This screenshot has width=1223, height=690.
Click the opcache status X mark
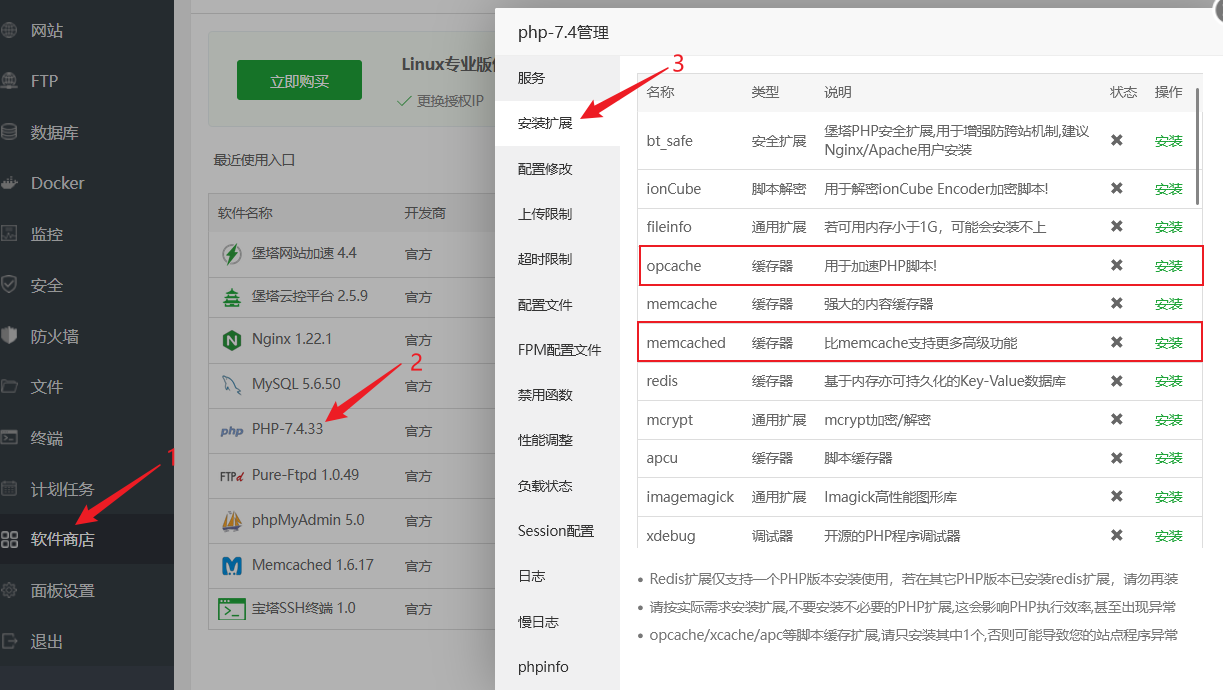[1117, 265]
